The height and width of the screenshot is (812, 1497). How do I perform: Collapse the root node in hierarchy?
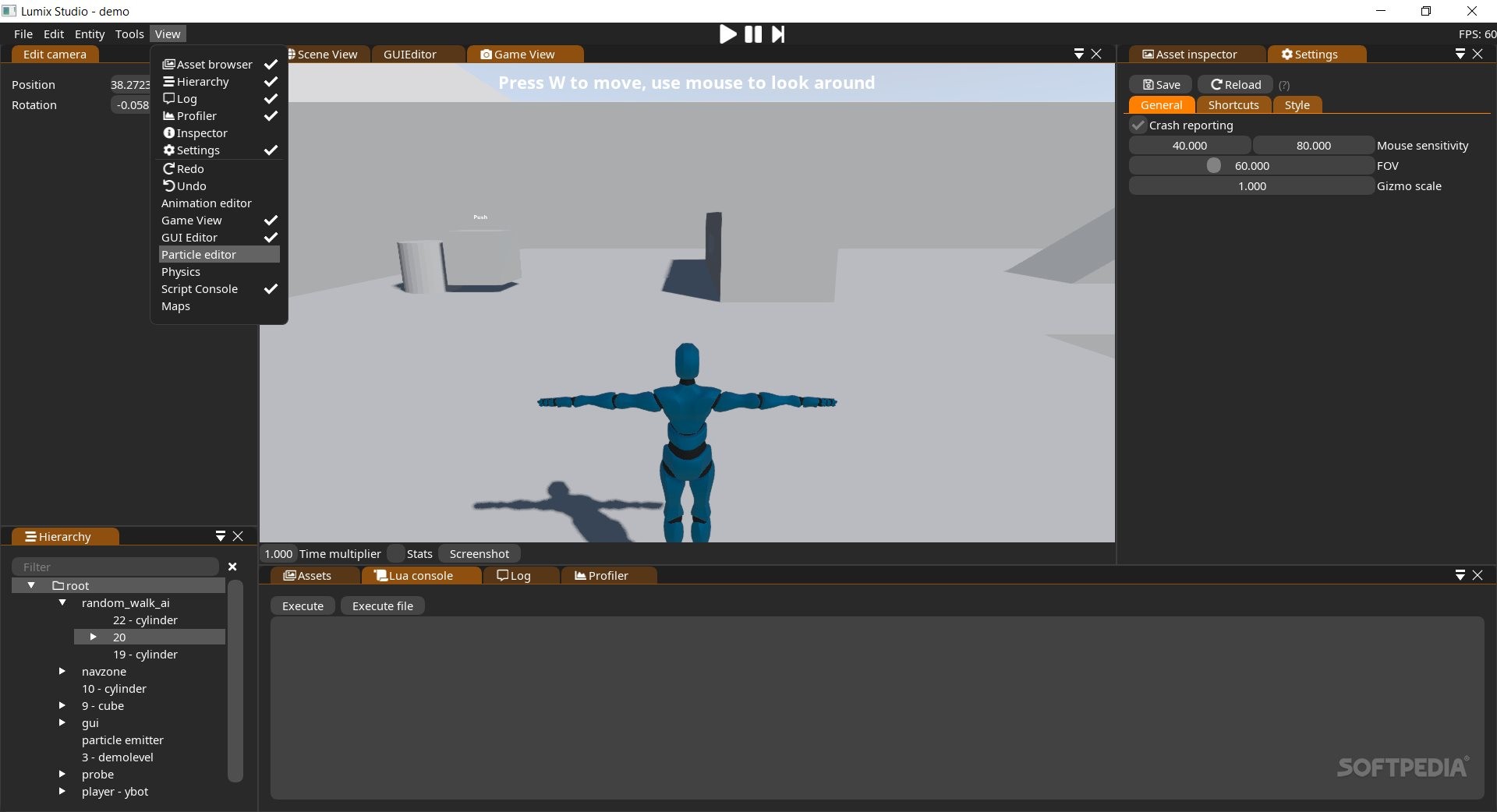tap(31, 585)
